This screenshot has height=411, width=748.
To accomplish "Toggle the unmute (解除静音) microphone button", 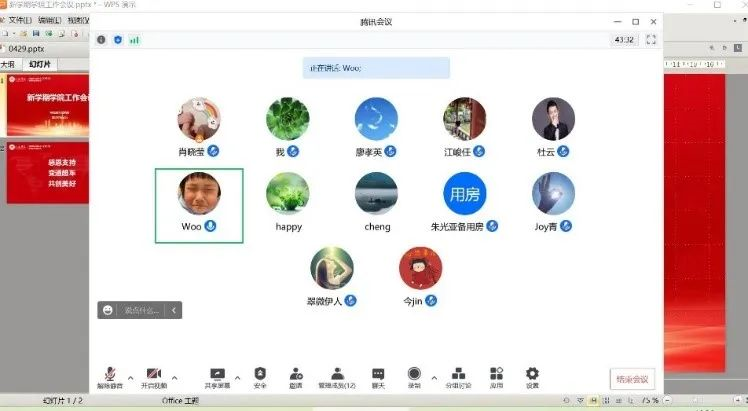I will (109, 376).
